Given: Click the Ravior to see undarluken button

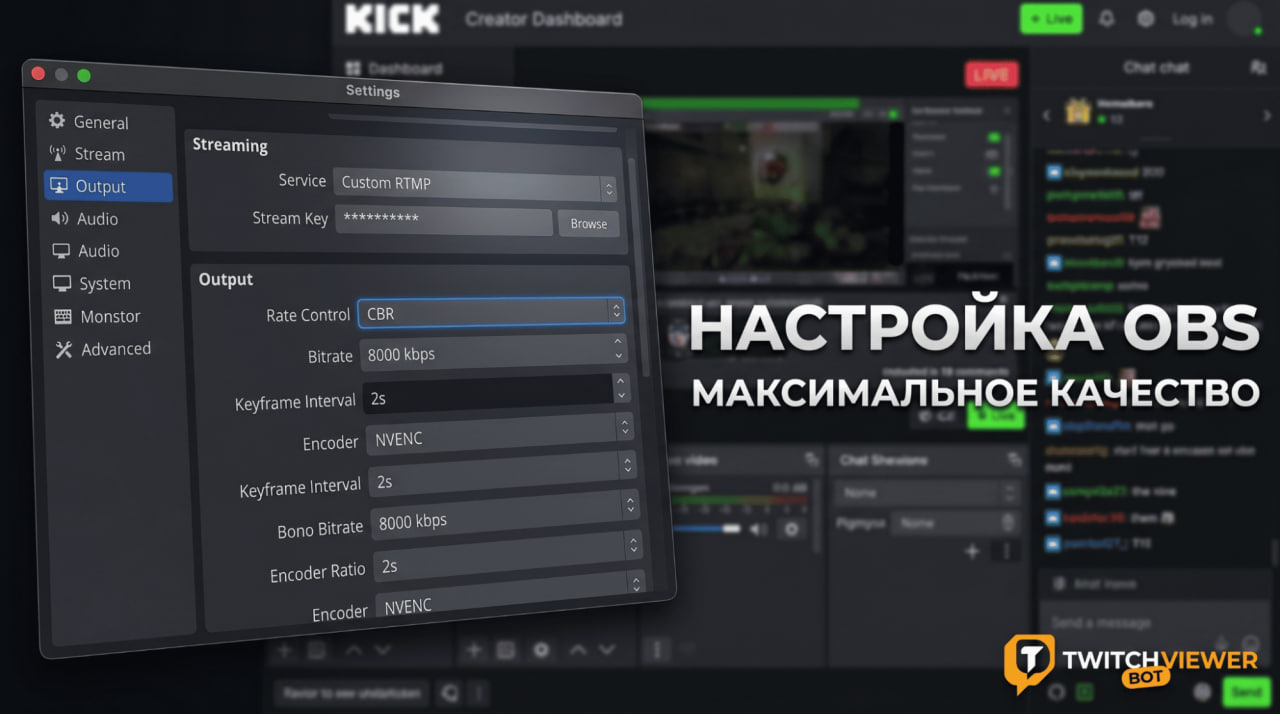Looking at the screenshot, I should coord(351,692).
